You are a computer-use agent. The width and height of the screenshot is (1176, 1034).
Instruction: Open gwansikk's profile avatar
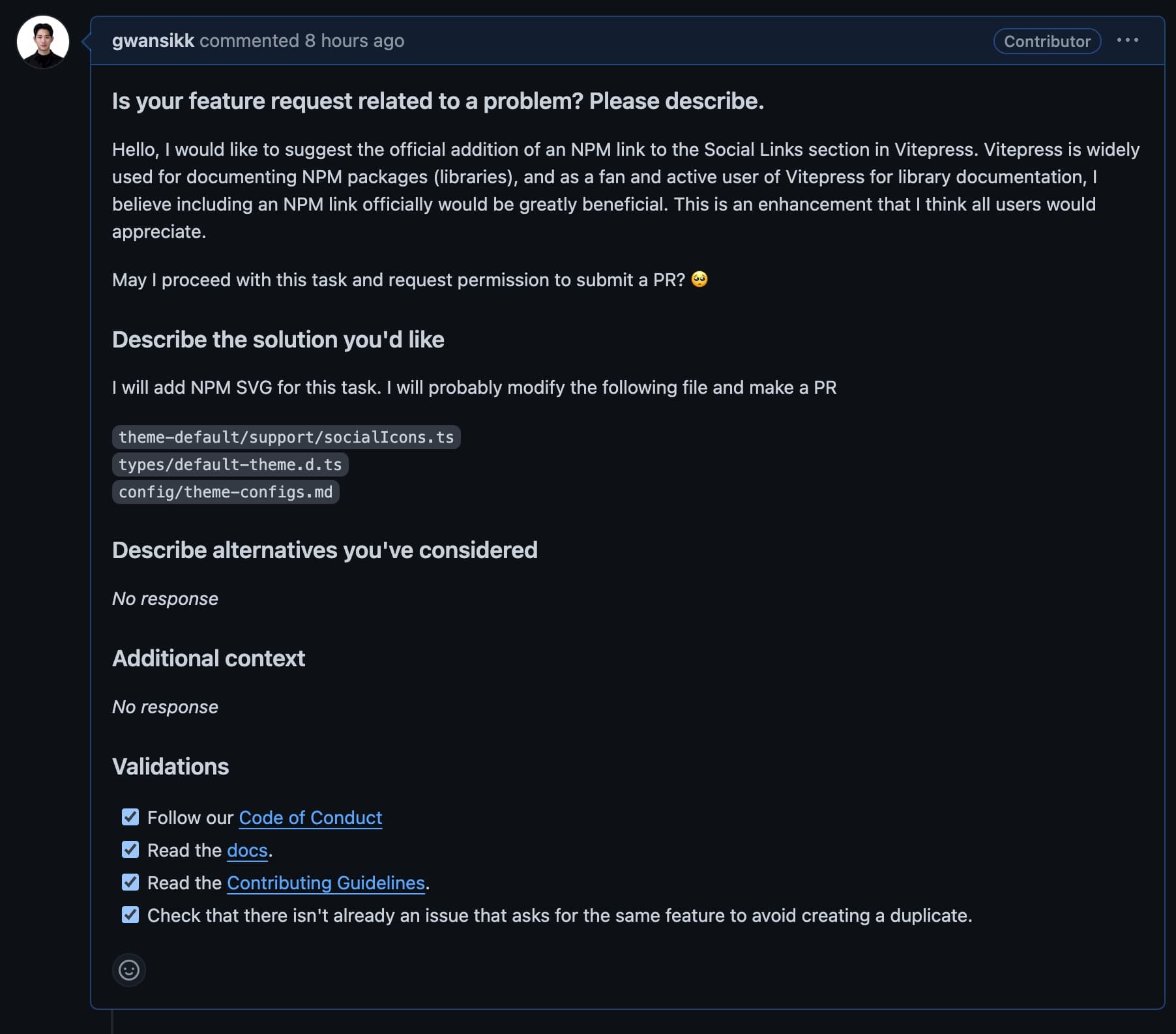point(43,42)
